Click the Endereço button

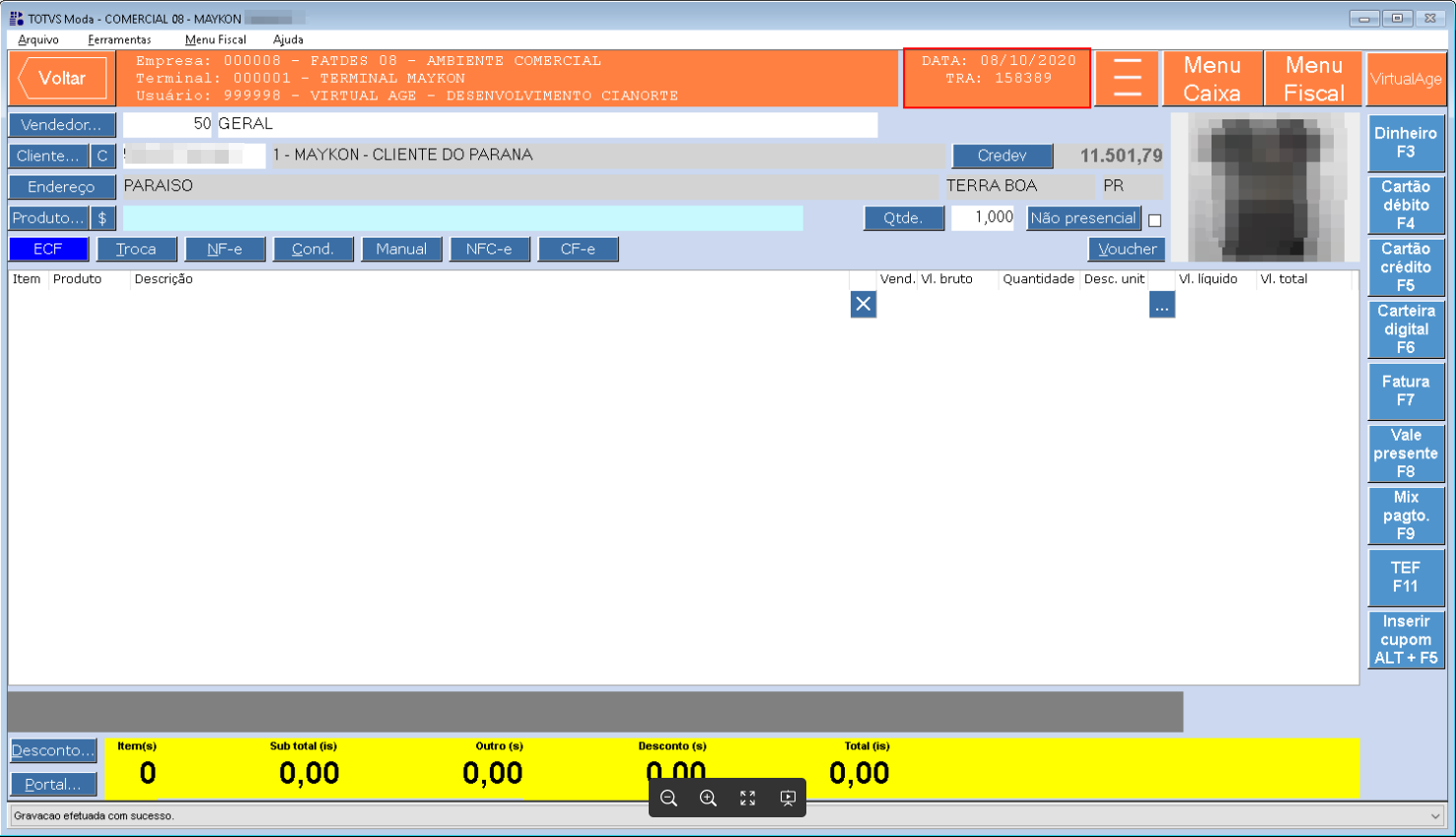pyautogui.click(x=62, y=186)
